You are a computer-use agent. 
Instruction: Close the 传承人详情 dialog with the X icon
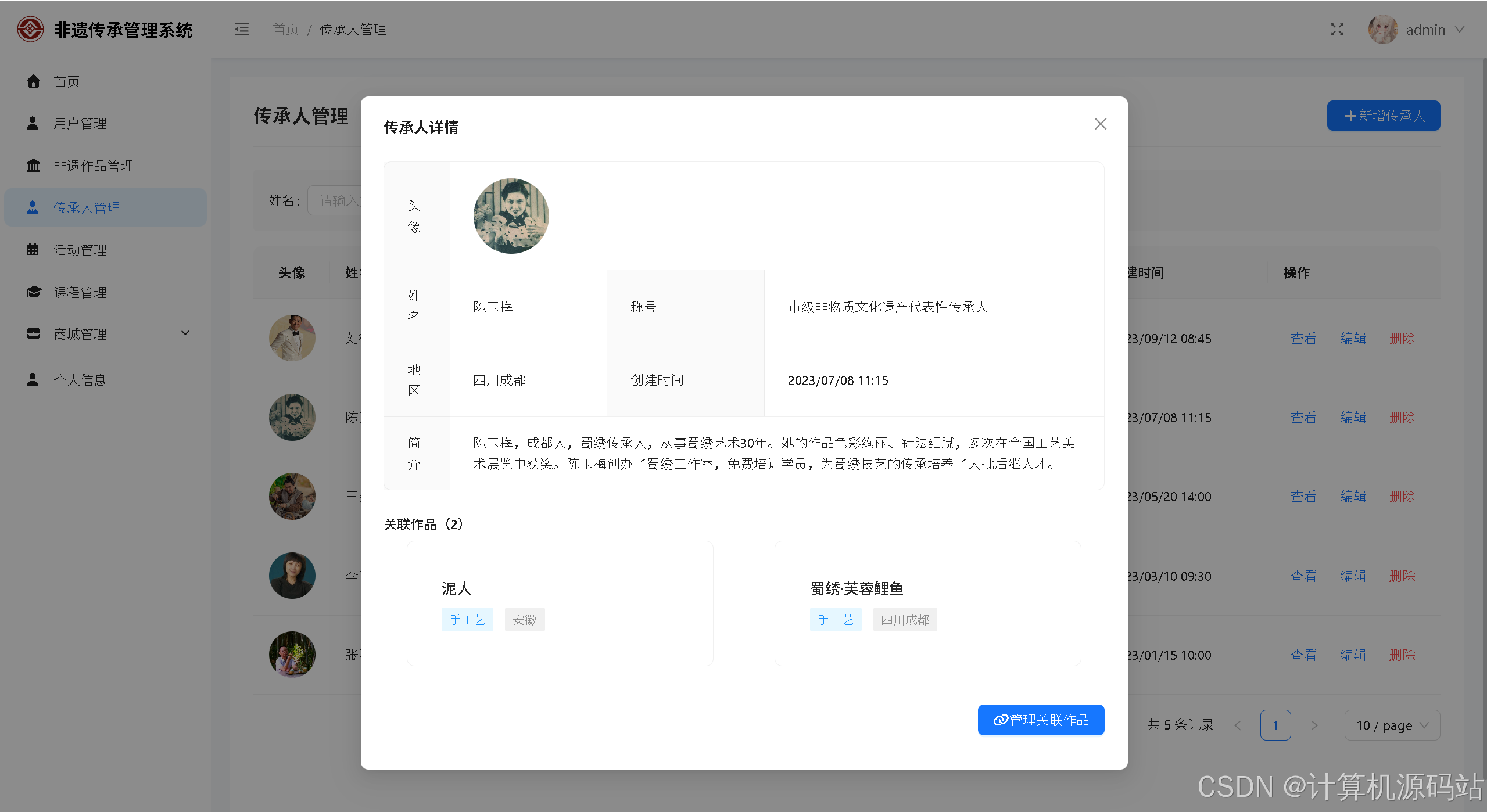1100,124
